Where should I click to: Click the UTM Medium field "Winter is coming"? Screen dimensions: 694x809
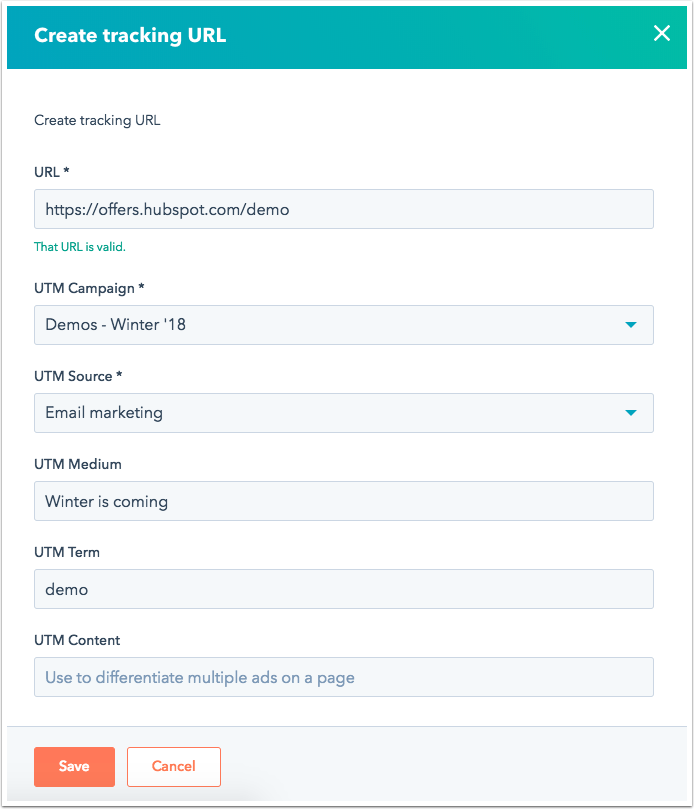click(343, 500)
